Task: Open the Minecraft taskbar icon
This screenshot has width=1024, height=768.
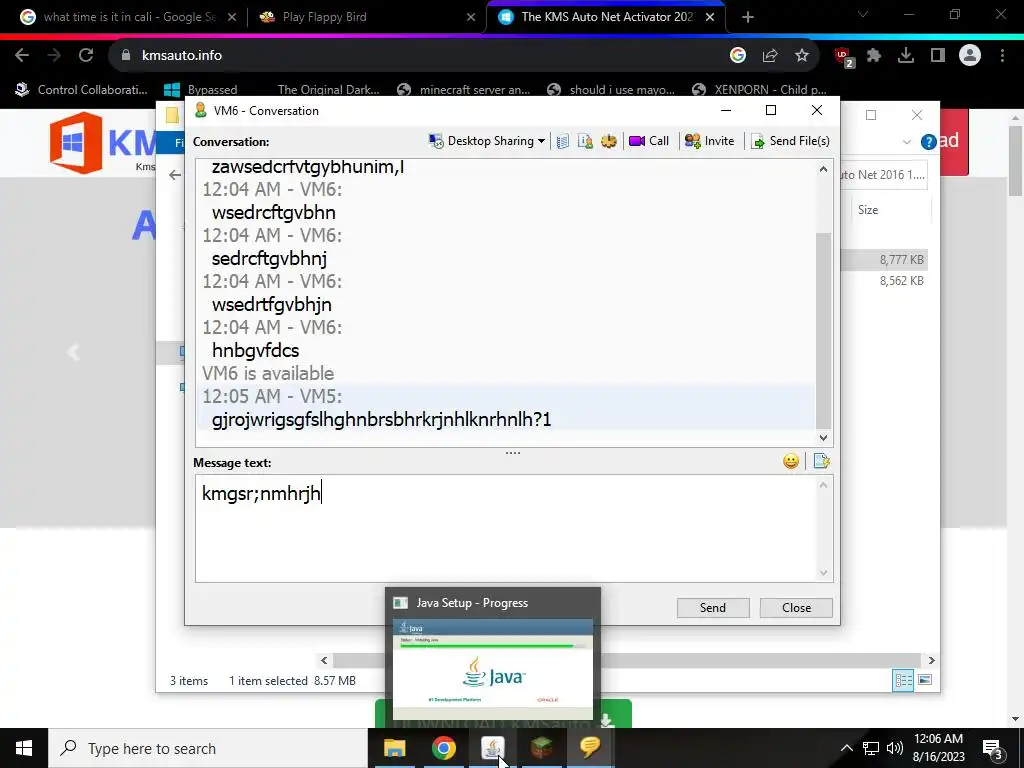Action: (x=541, y=748)
